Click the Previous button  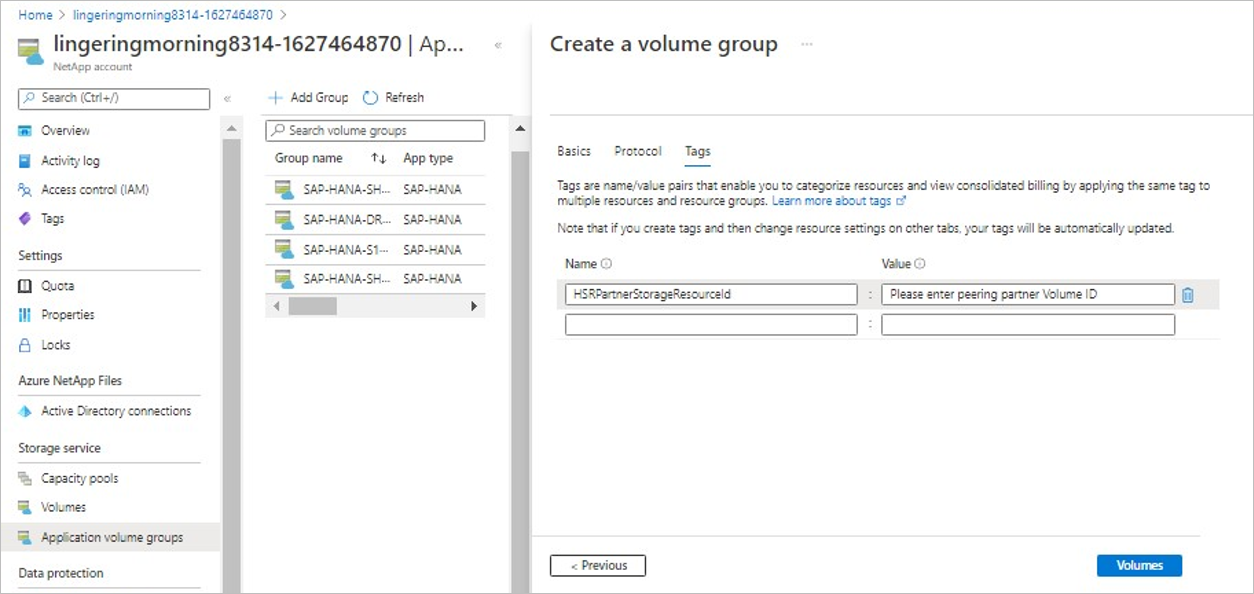click(x=598, y=566)
